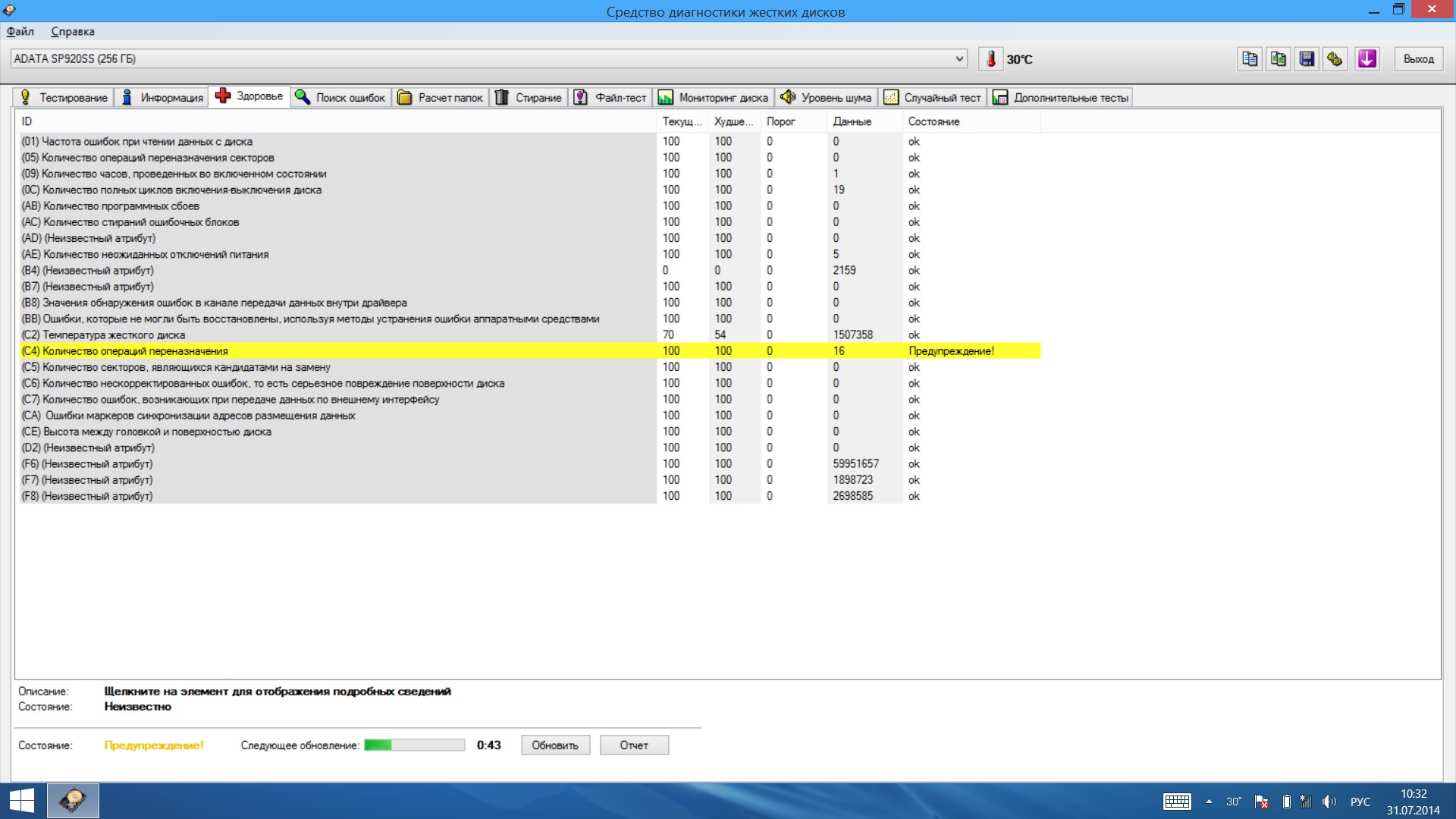The width and height of the screenshot is (1456, 819).
Task: Show hidden tray icons arrow
Action: (1209, 802)
